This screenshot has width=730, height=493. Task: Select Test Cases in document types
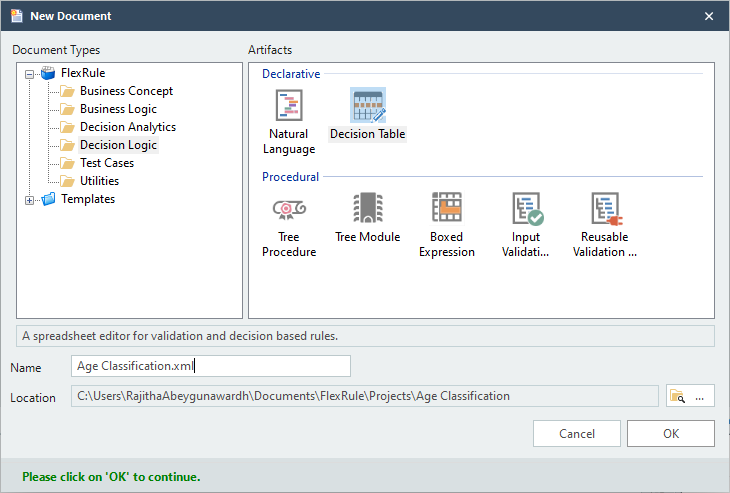107,163
